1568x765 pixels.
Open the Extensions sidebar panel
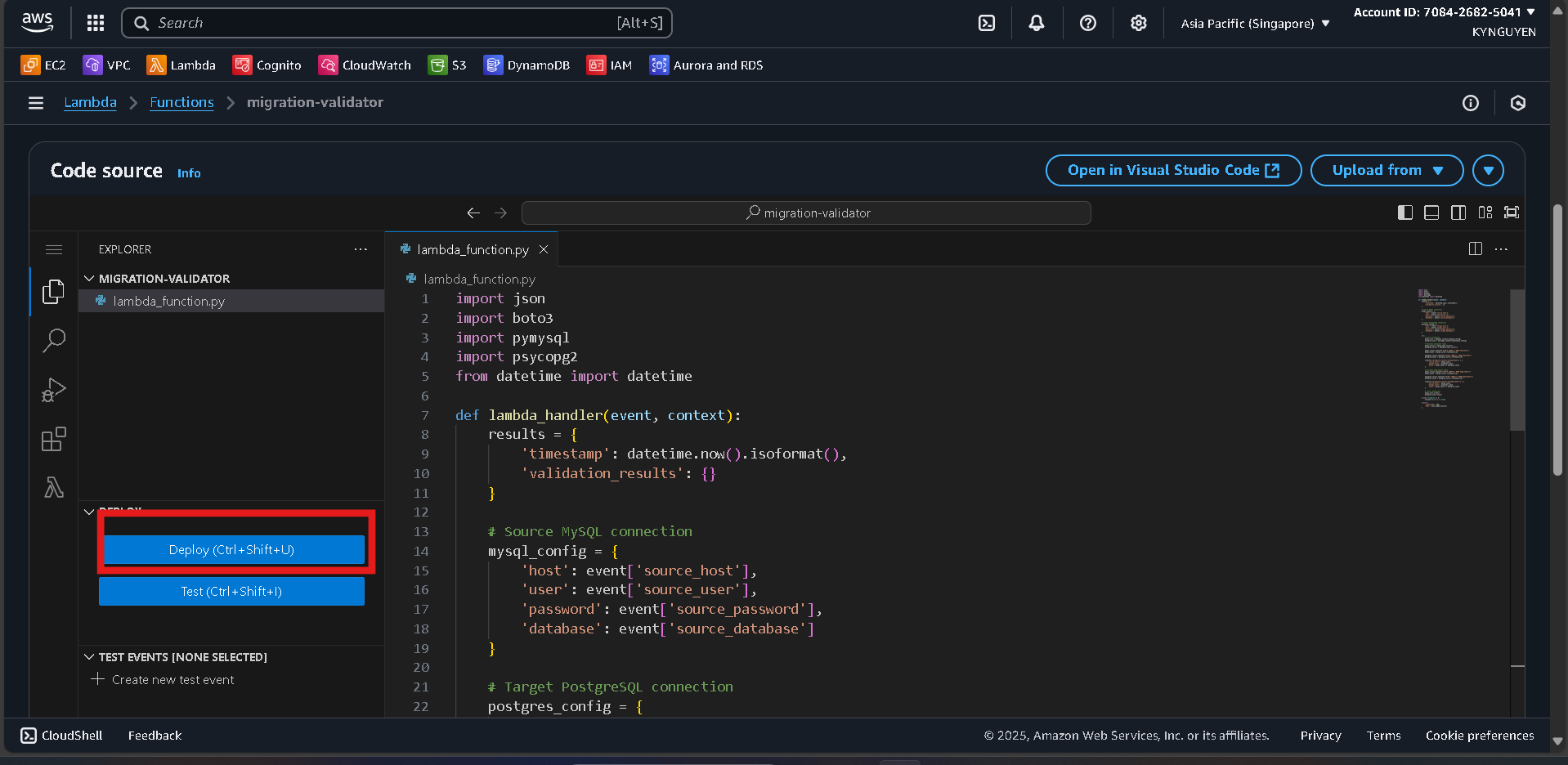point(53,439)
